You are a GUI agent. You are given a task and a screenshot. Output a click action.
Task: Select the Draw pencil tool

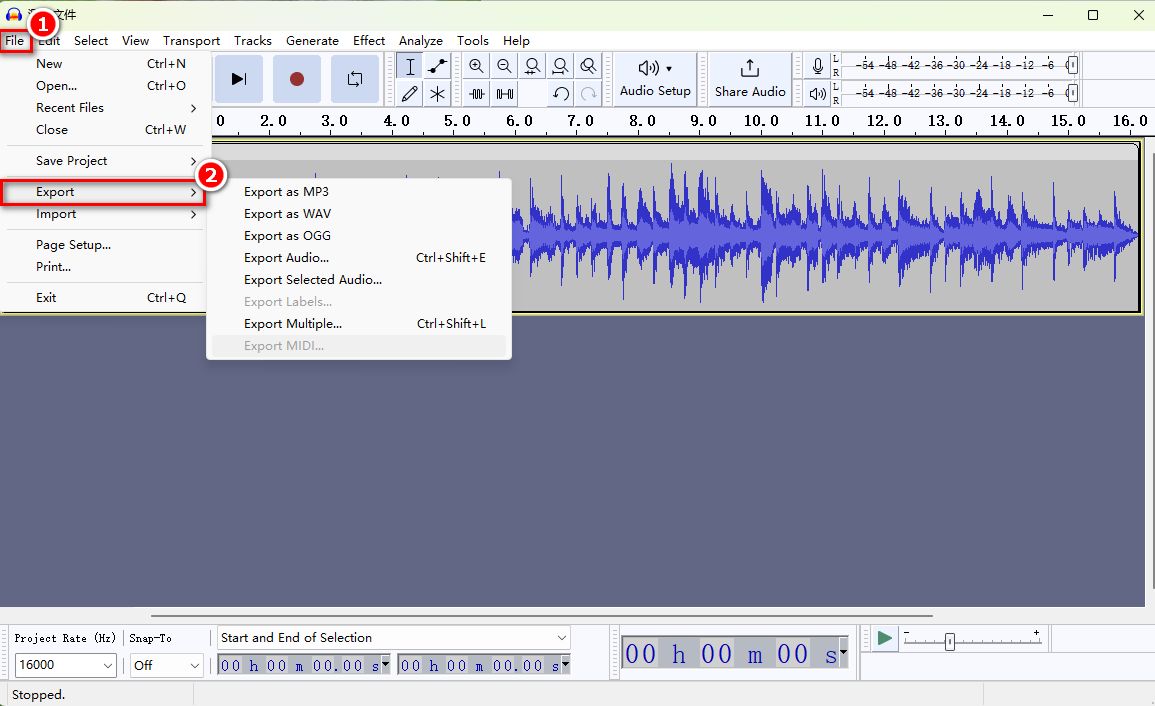point(410,94)
